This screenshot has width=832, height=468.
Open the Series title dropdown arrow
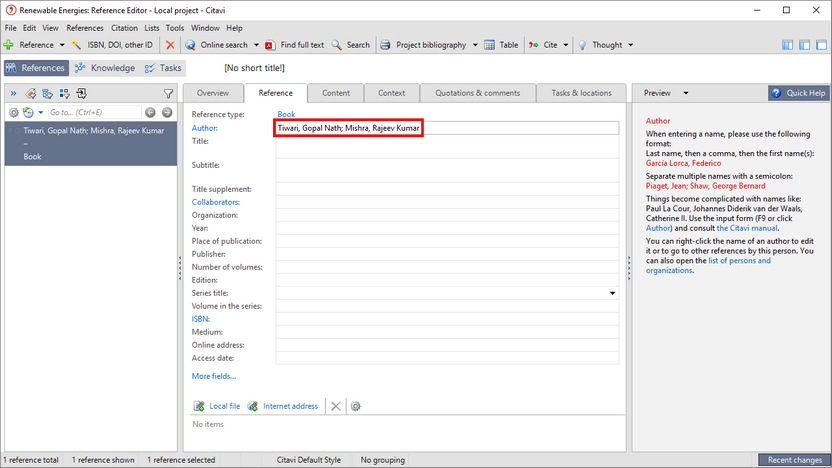click(612, 293)
